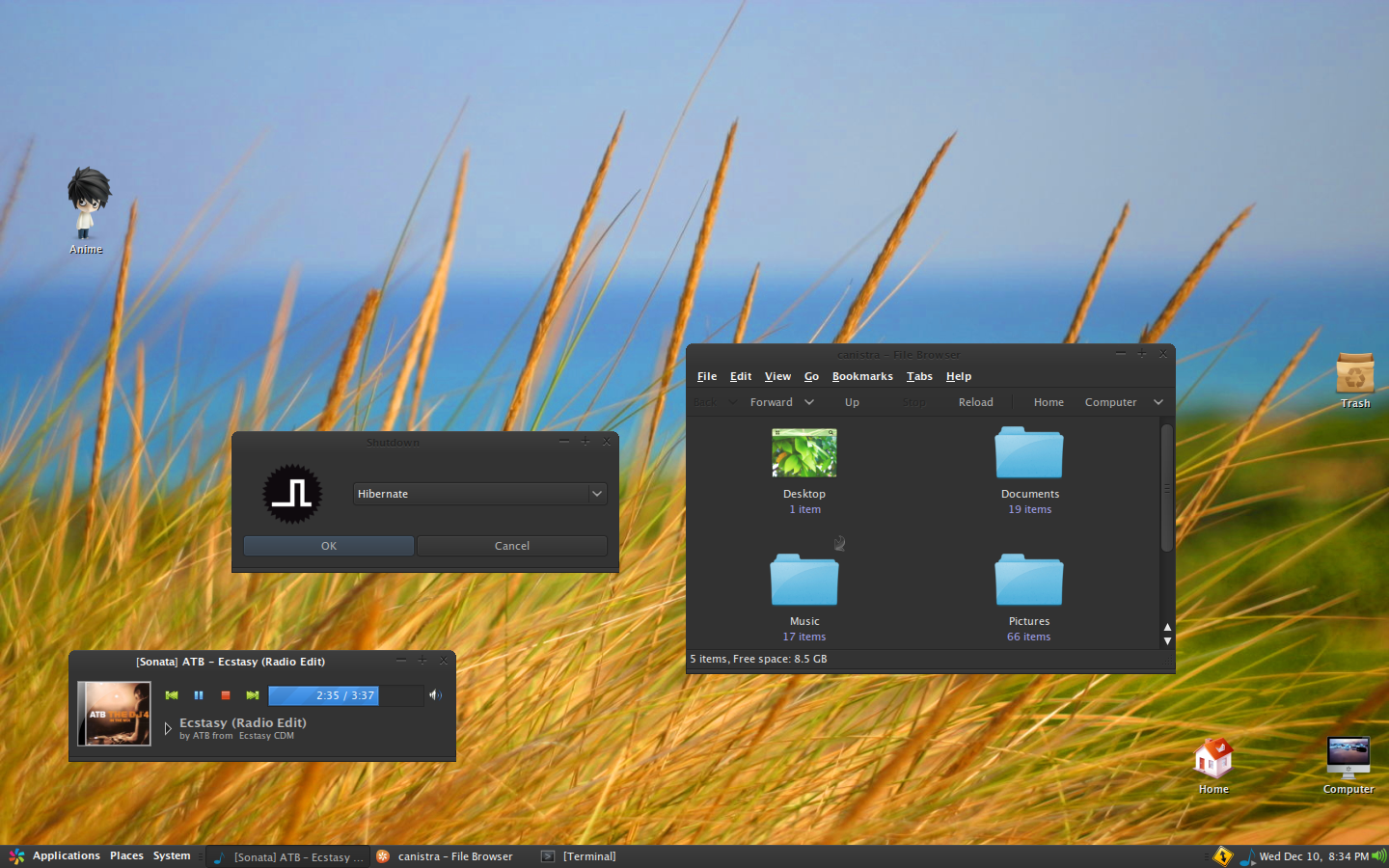1389x868 pixels.
Task: Skip to previous track in Sonata
Action: [x=172, y=695]
